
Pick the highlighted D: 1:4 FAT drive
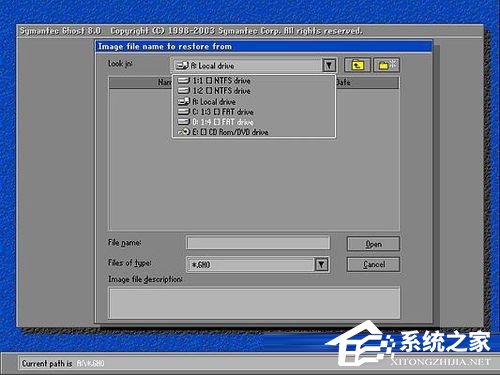point(254,122)
